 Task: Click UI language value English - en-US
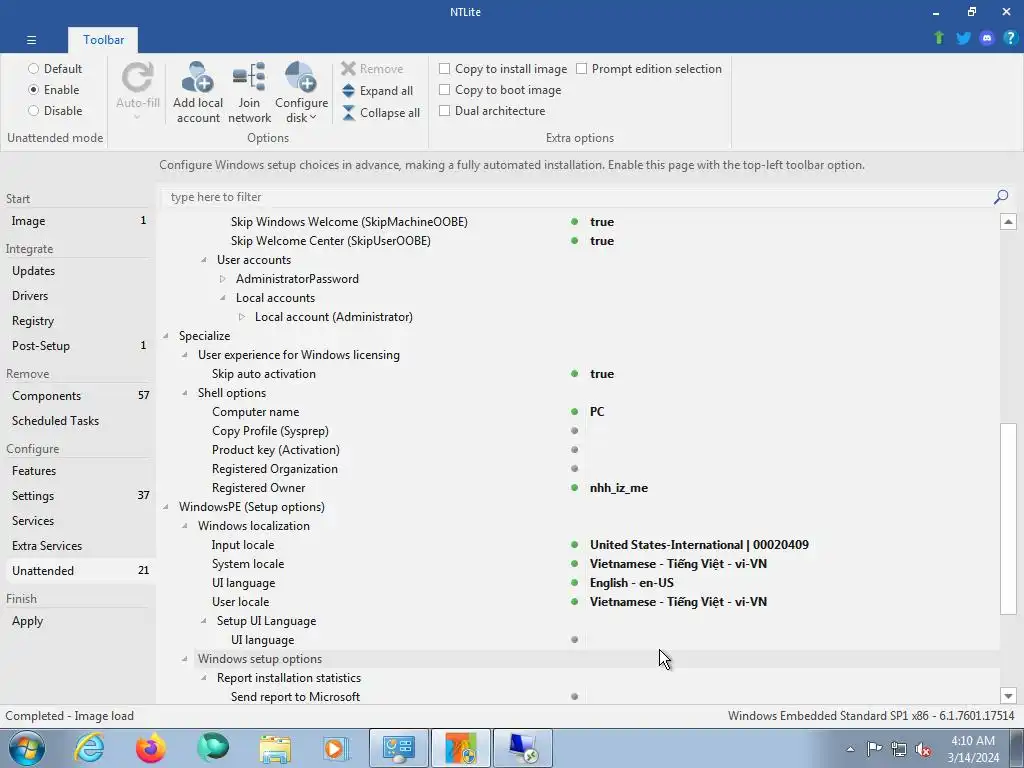(632, 583)
